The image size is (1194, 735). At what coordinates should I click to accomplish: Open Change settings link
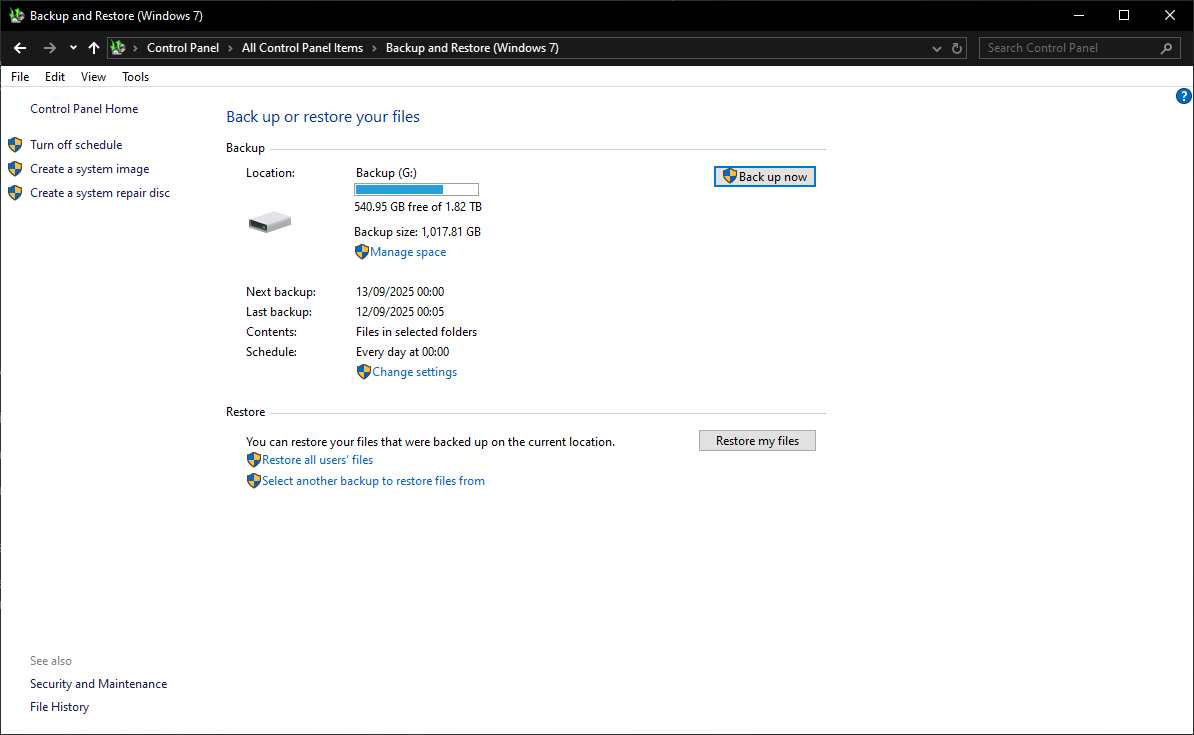coord(414,372)
